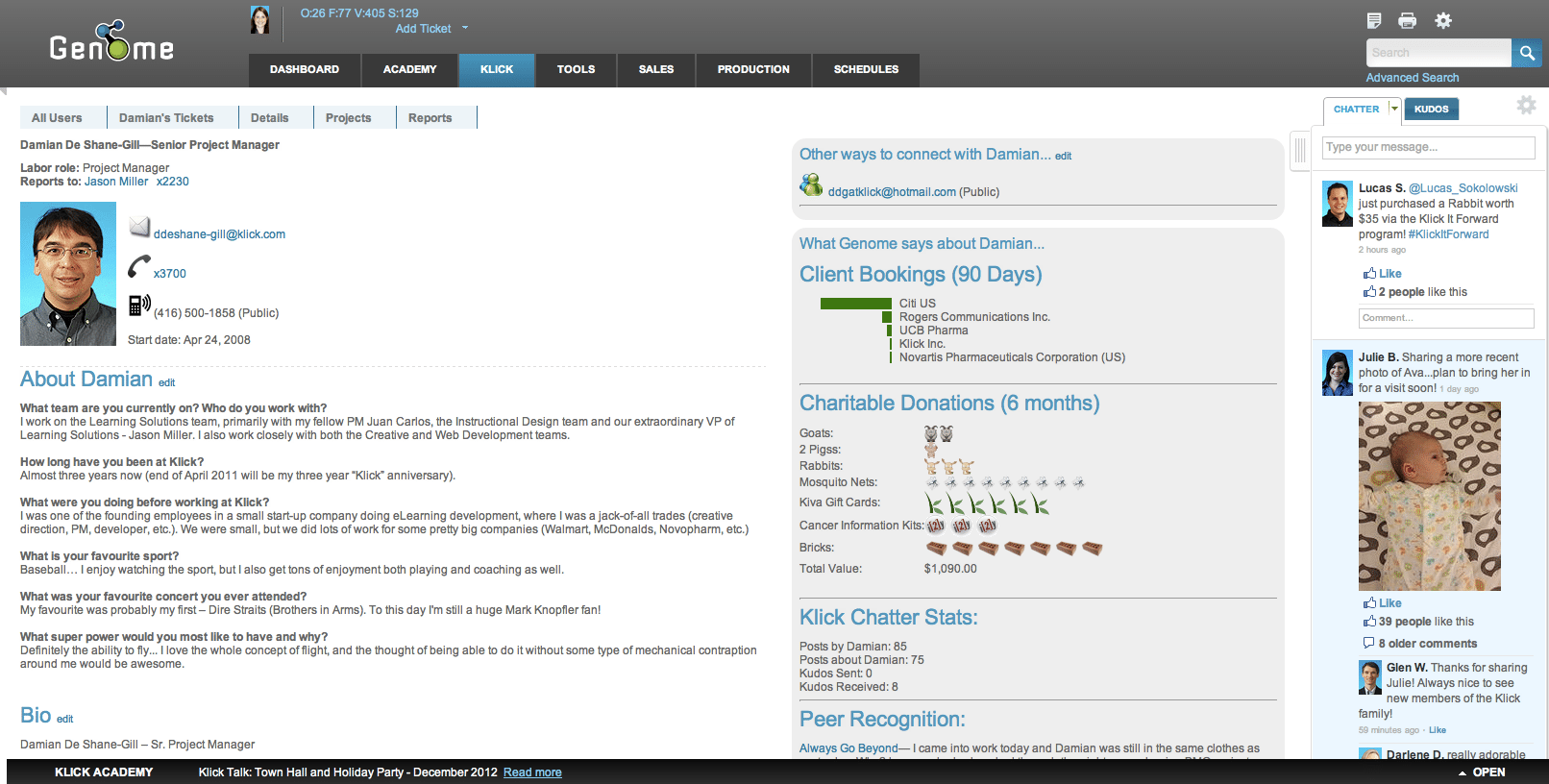
Task: Click the magnifier search button
Action: coord(1527,53)
